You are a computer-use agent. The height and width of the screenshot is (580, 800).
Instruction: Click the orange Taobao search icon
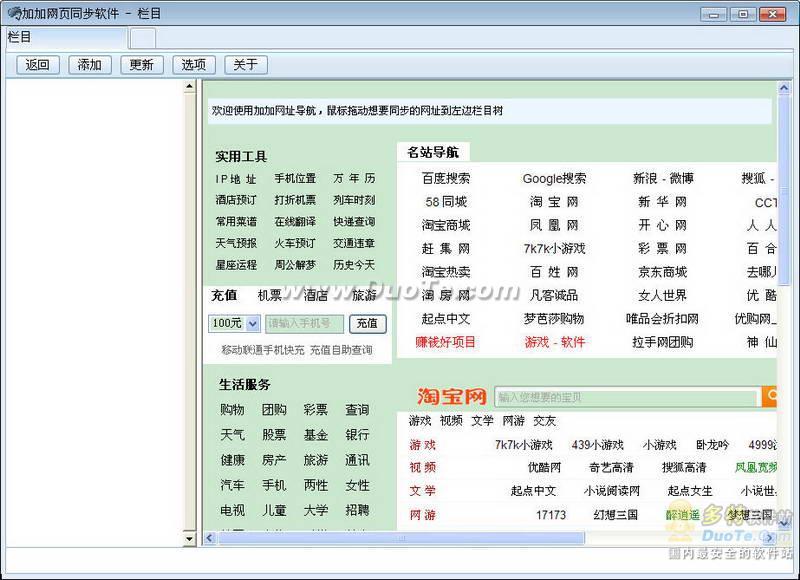[769, 397]
